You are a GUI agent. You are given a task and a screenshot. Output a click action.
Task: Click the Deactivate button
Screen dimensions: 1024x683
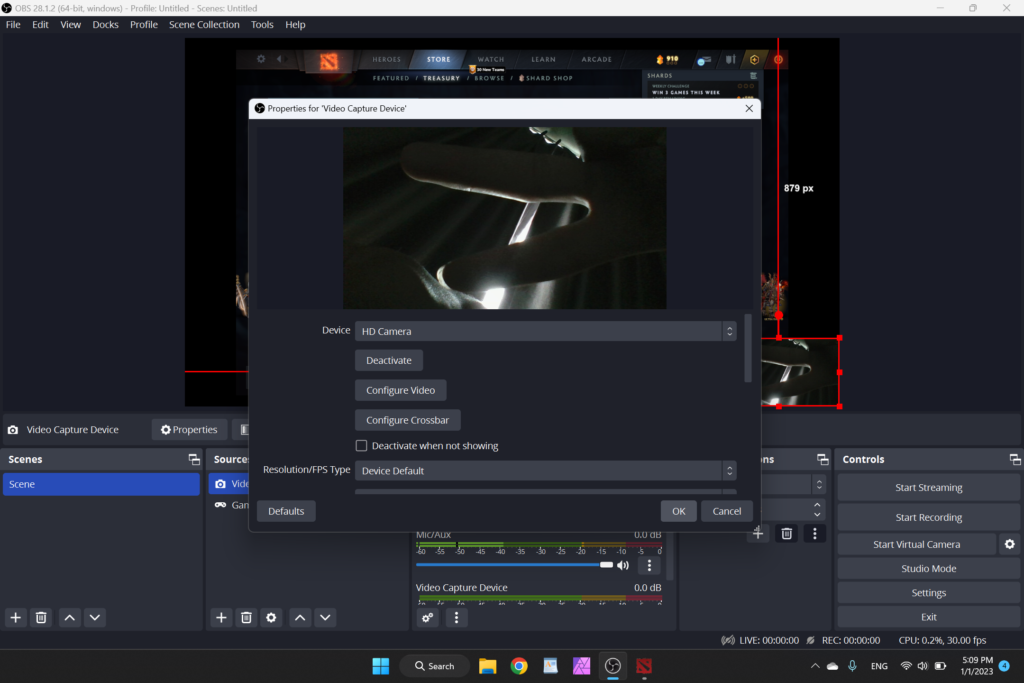coord(389,360)
